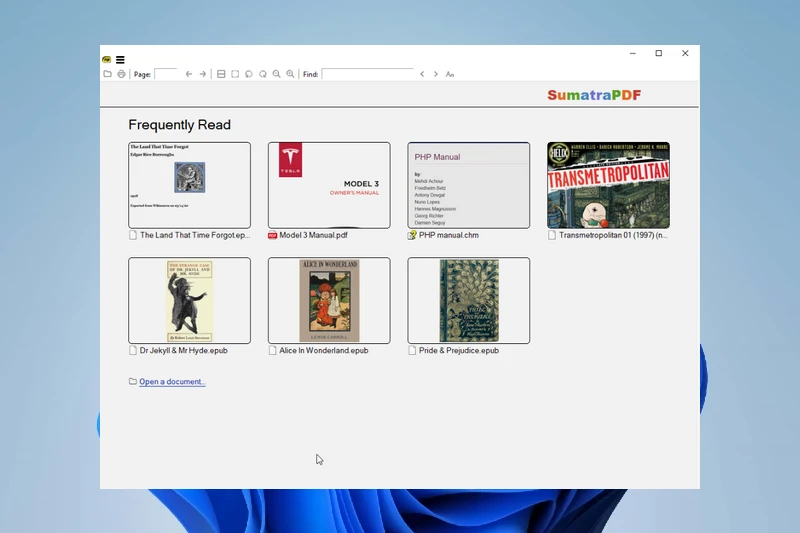Click 'PHP manual.chm' filename
800x533 pixels.
[448, 235]
